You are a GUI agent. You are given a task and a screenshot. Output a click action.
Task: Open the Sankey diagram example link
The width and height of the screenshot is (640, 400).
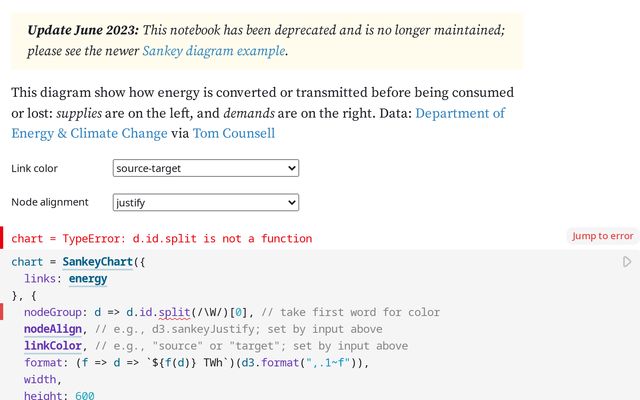click(214, 51)
